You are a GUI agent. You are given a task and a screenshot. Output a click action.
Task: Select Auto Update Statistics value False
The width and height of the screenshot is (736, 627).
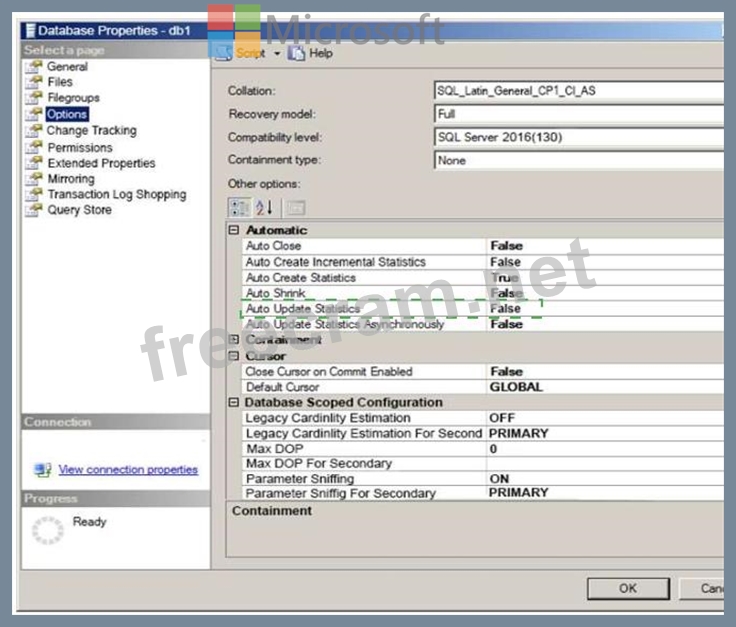click(506, 309)
